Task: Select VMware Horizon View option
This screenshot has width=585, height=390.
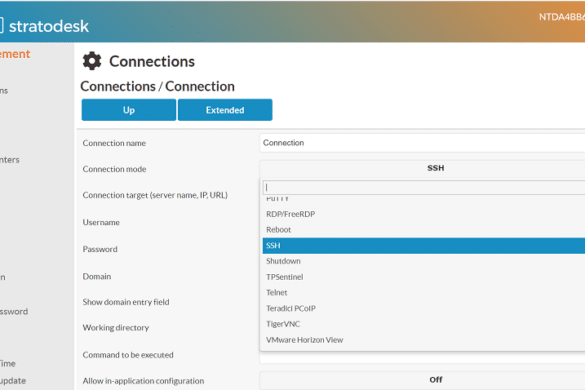Action: point(423,340)
